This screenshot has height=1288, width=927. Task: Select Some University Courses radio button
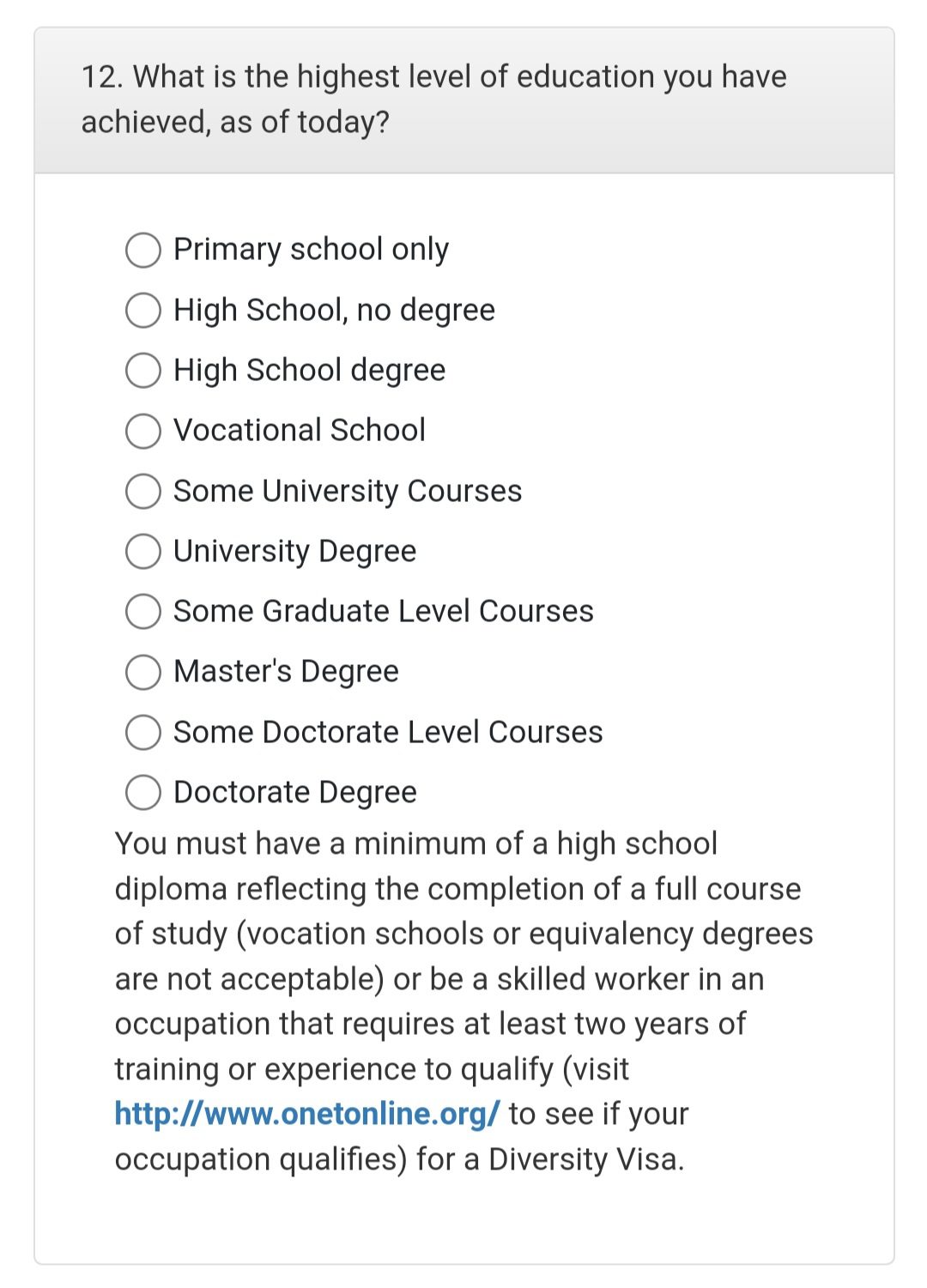143,492
